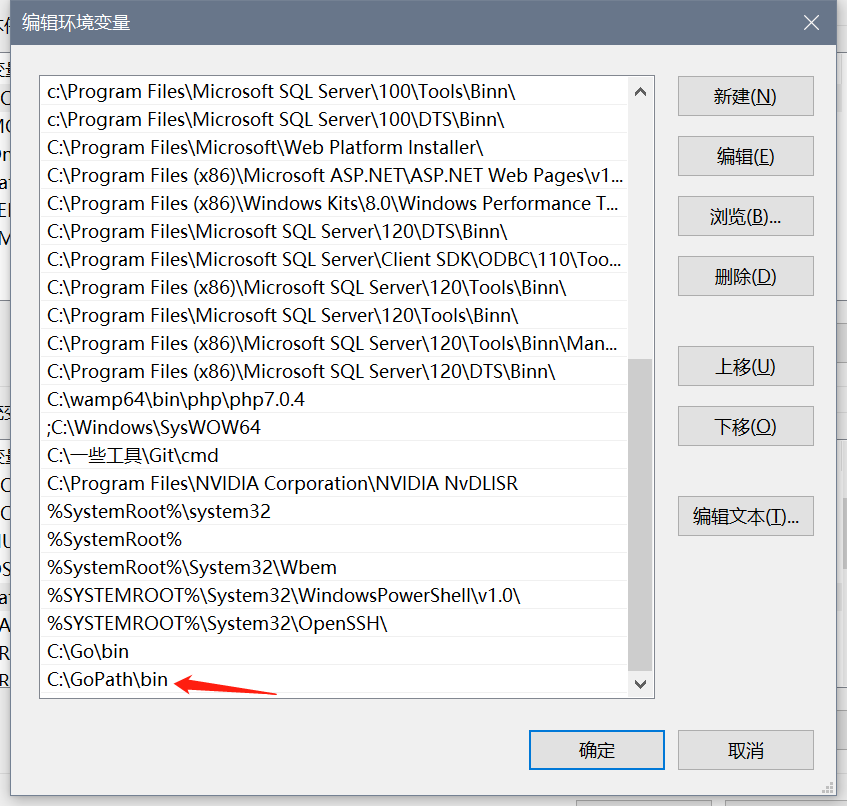The width and height of the screenshot is (847, 806).
Task: Select Program Files (x86) SQL Server\120\Tools\Binn\ entry
Action: point(334,287)
